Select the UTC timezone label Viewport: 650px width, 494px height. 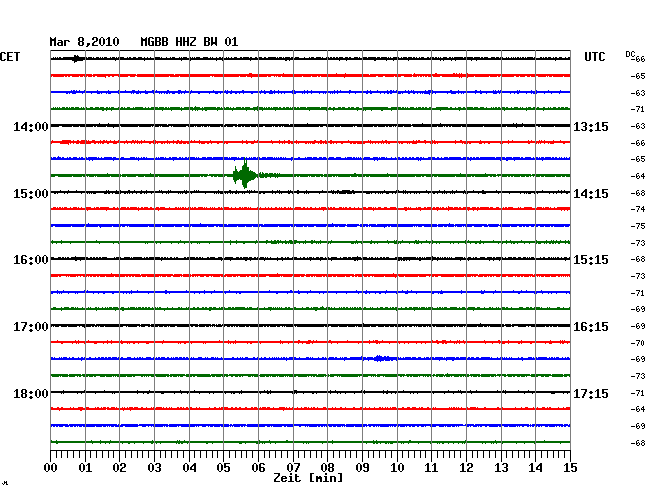point(594,57)
